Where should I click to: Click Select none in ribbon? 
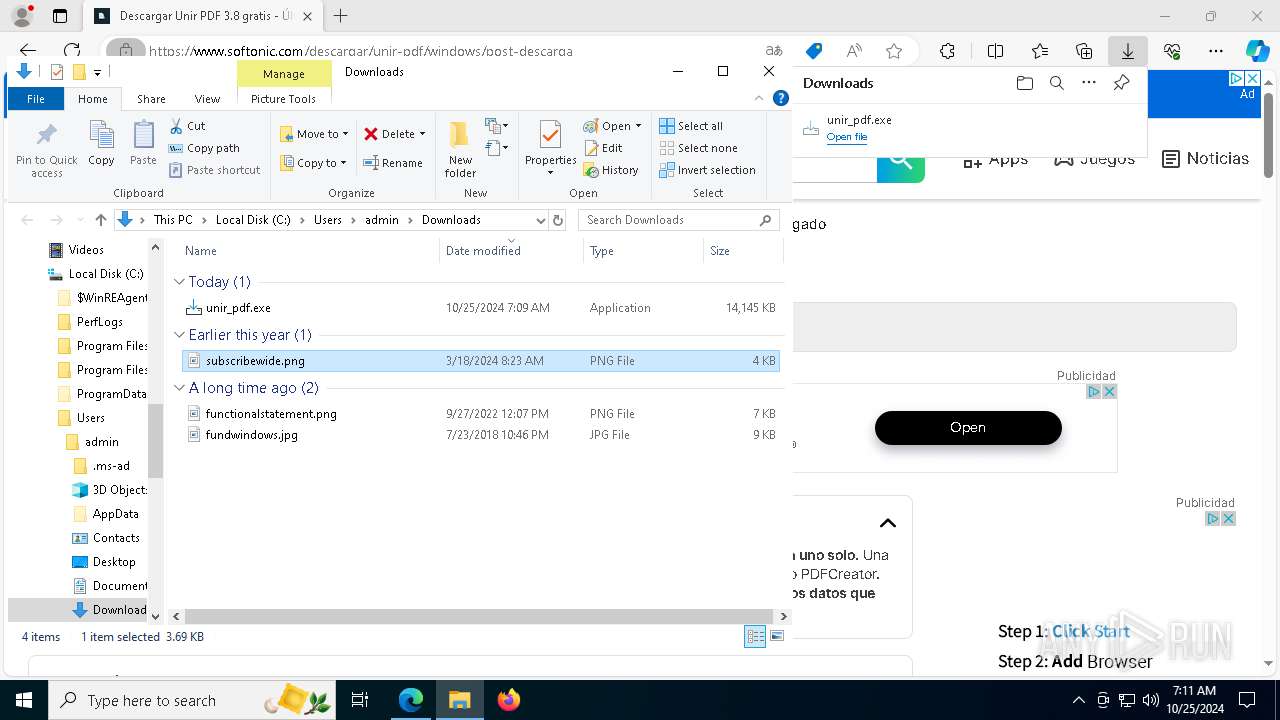click(698, 148)
